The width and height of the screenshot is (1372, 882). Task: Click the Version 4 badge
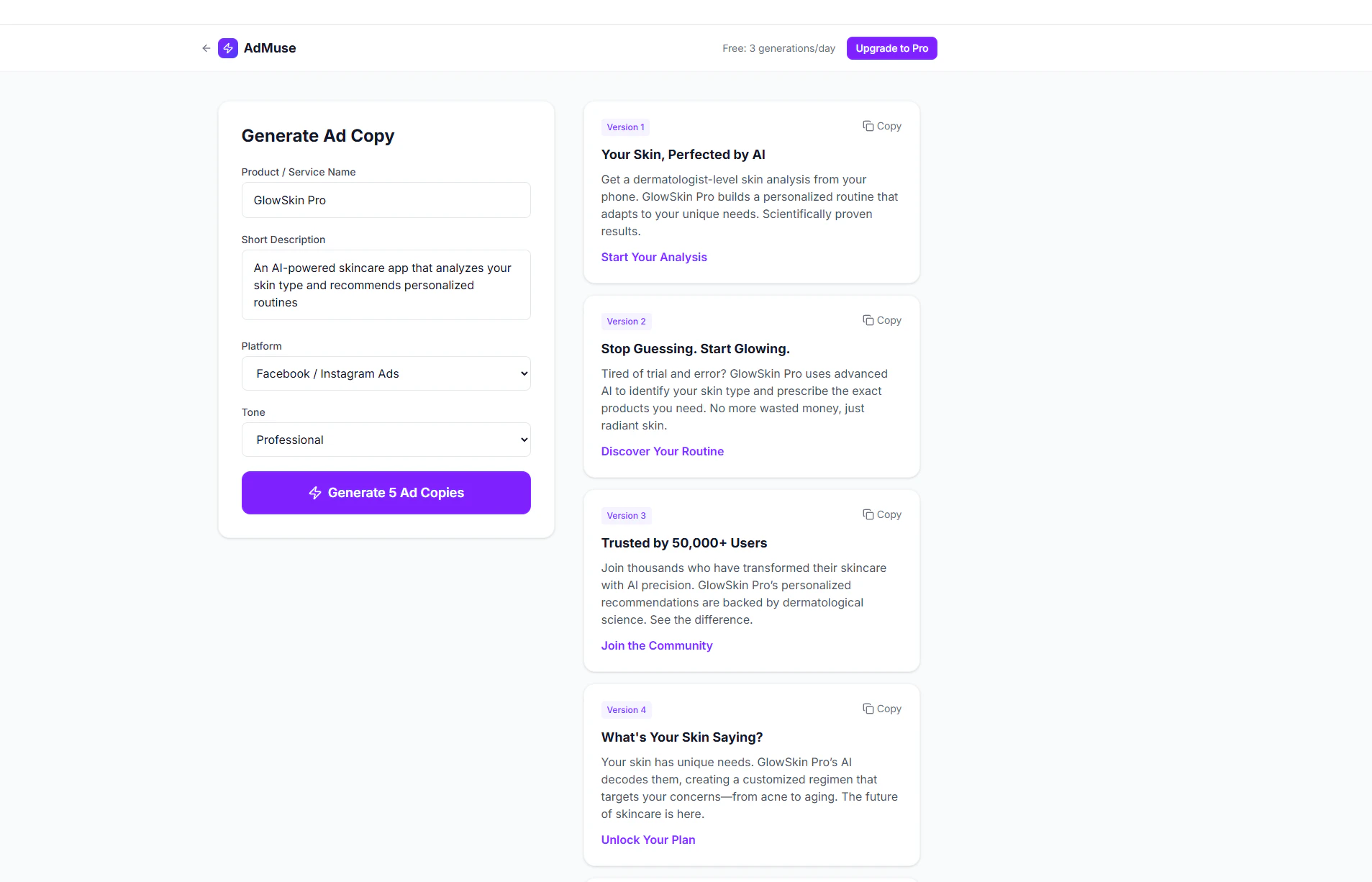click(627, 710)
